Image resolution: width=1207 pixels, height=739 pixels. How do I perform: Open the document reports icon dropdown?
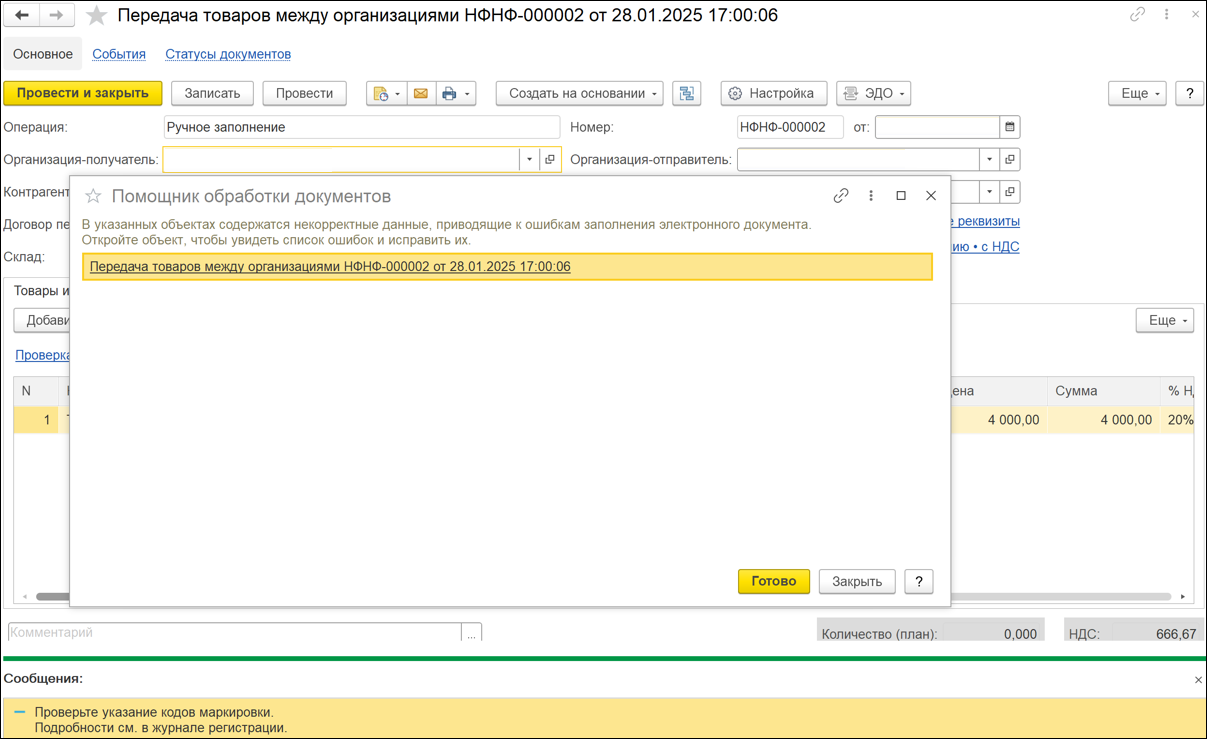[386, 93]
